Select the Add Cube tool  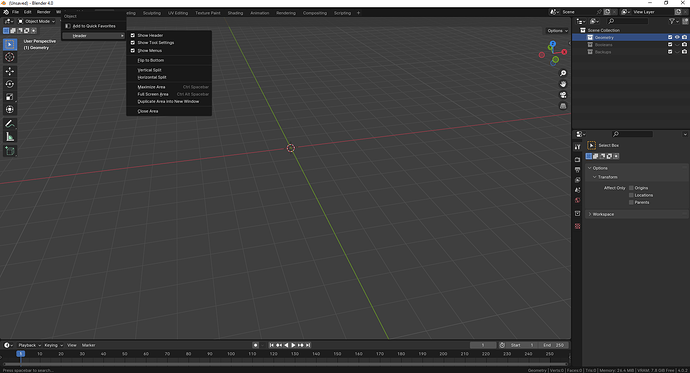(x=10, y=151)
